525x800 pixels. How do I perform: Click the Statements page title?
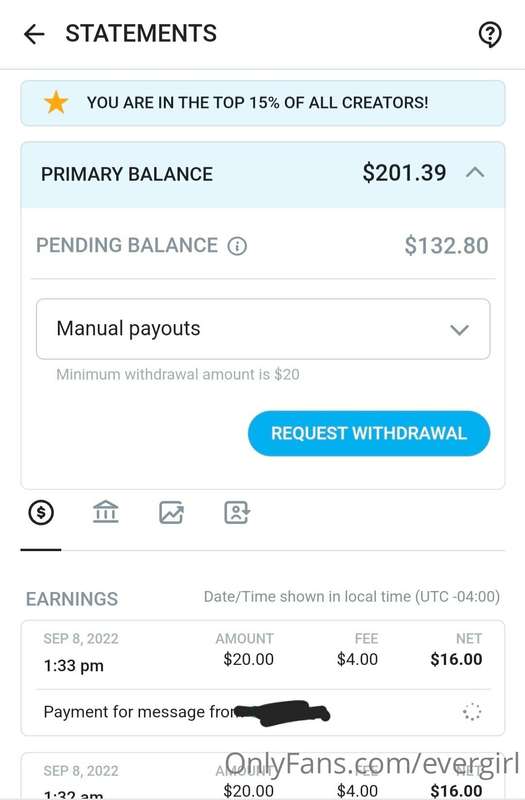pos(141,34)
